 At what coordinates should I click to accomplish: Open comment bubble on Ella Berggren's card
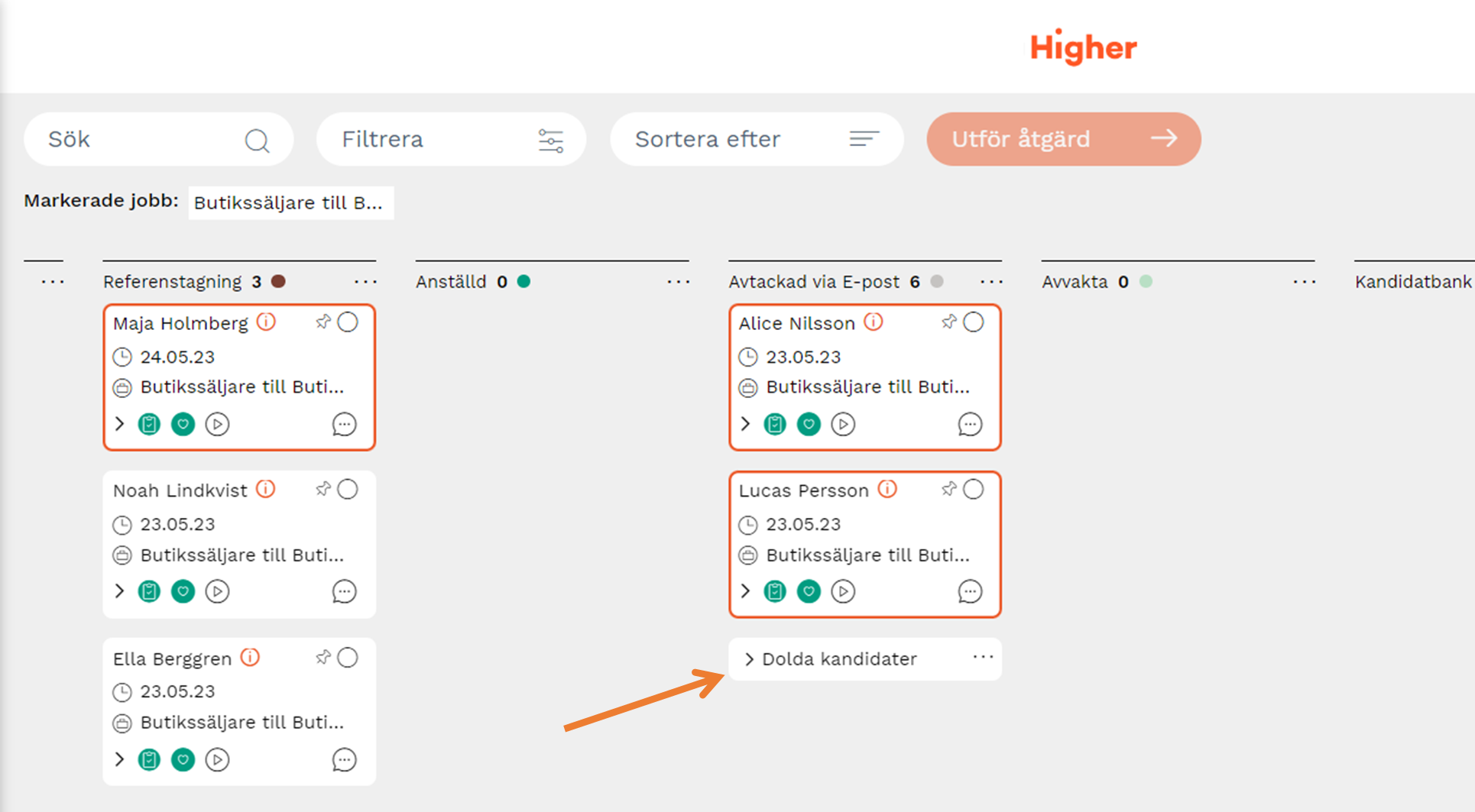coord(344,759)
